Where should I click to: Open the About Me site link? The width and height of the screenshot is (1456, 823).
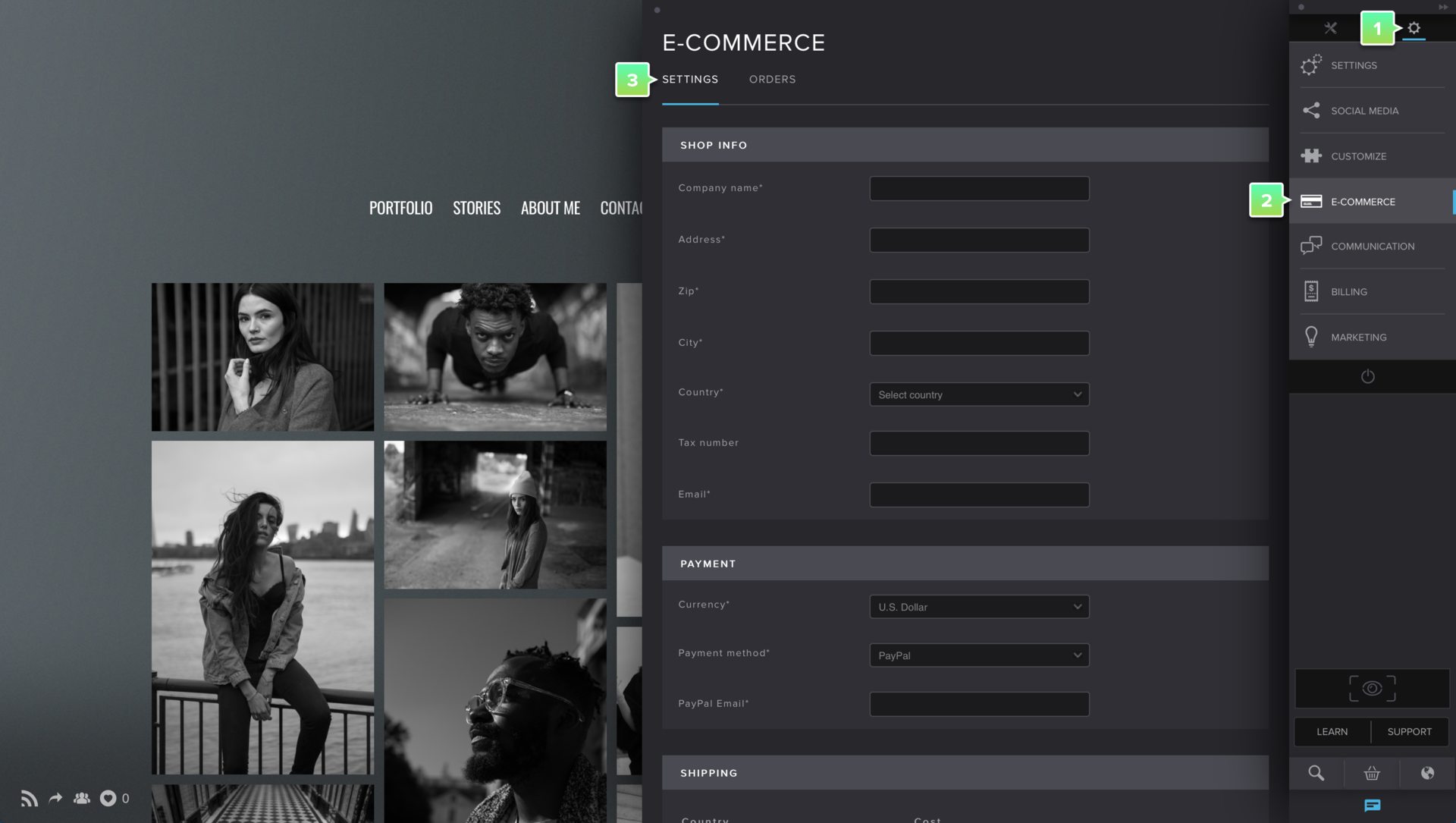[x=551, y=208]
